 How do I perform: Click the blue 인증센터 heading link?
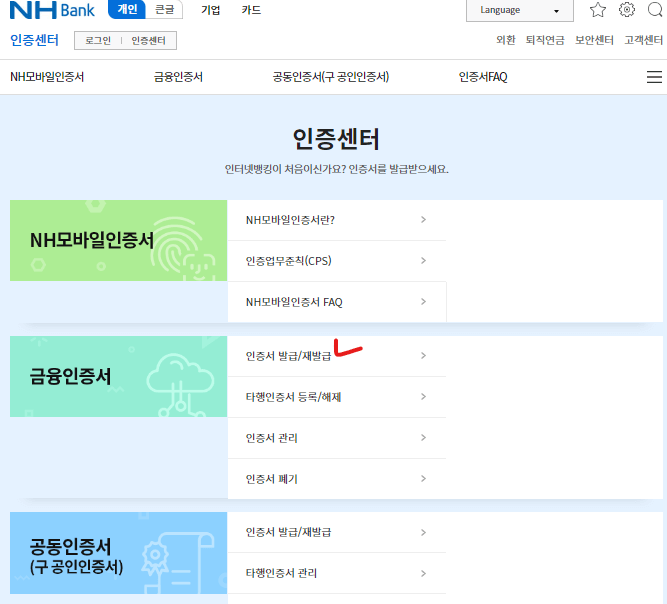tap(34, 40)
